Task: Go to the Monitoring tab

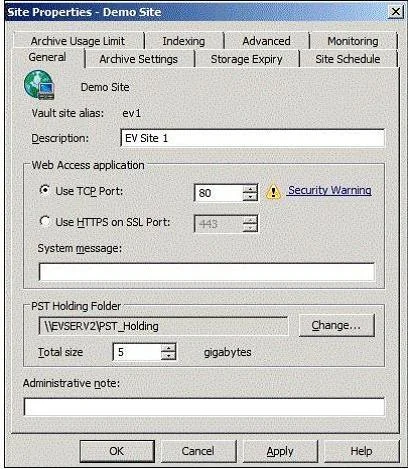Action: point(353,41)
